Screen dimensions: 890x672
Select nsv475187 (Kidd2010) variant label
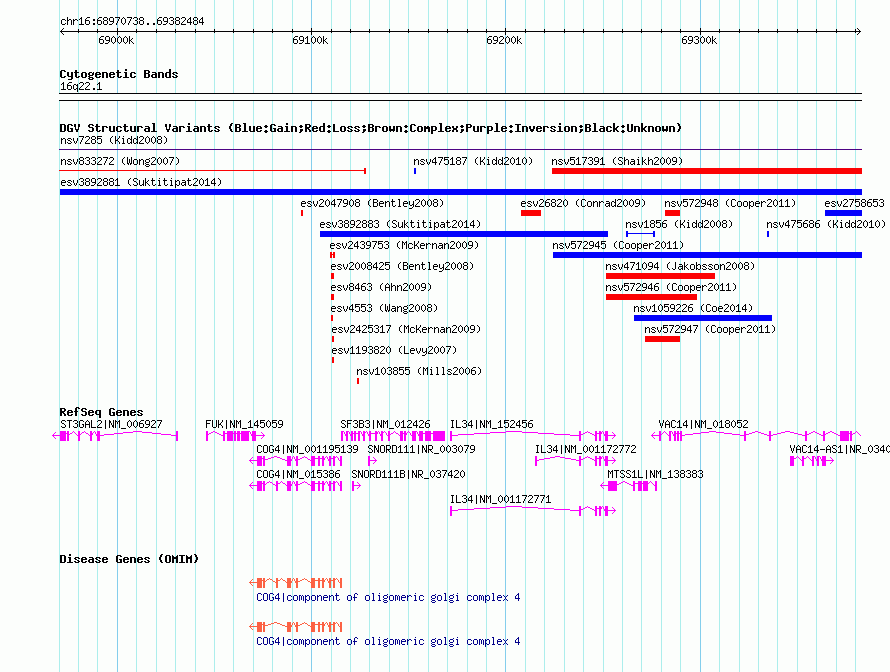473,161
